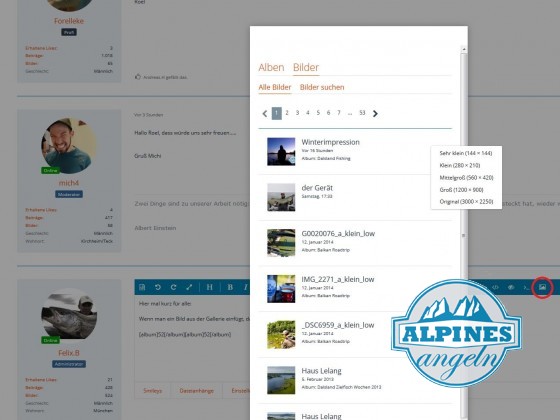Click the Administrator badge under Felix.B
The image size is (560, 420).
coord(69,364)
